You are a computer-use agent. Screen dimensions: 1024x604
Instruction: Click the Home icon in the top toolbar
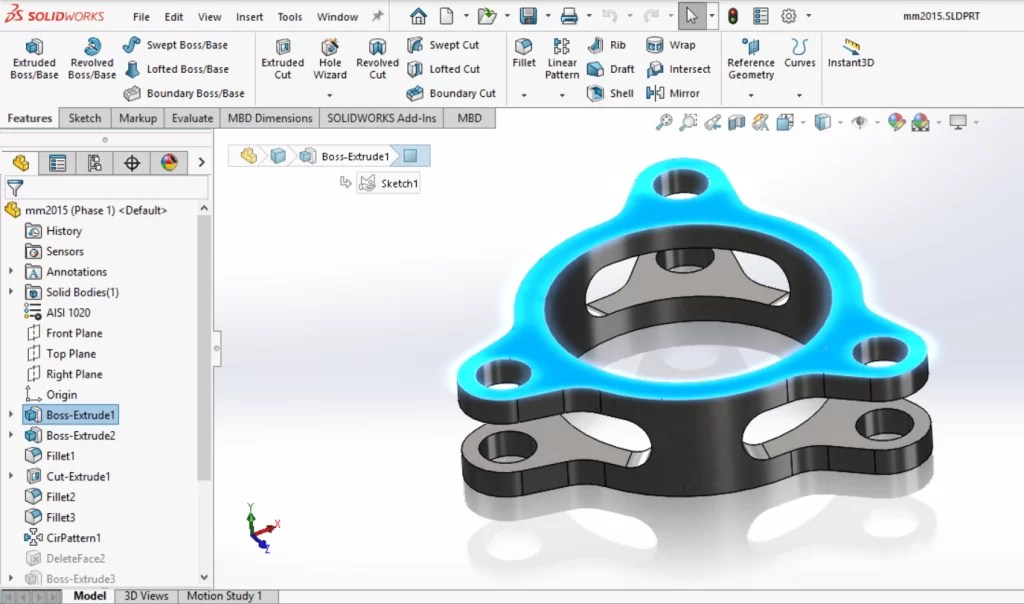pos(418,16)
